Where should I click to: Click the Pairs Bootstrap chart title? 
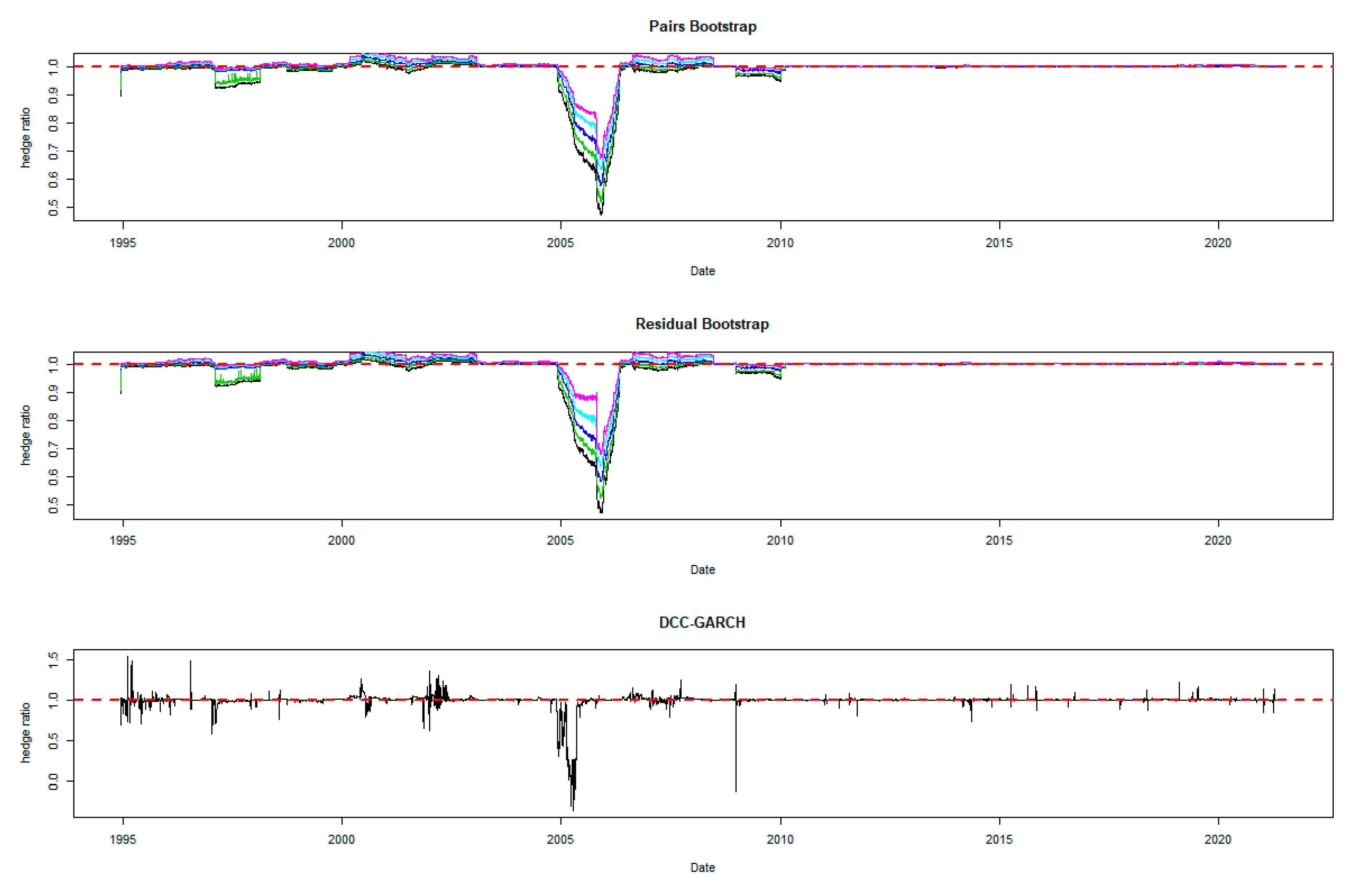point(702,27)
